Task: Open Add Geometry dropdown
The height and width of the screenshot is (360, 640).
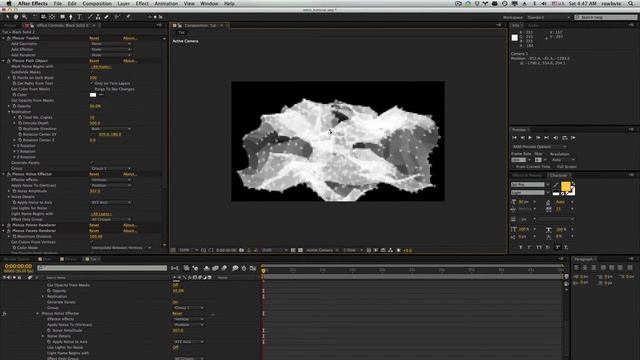Action: click(111, 44)
